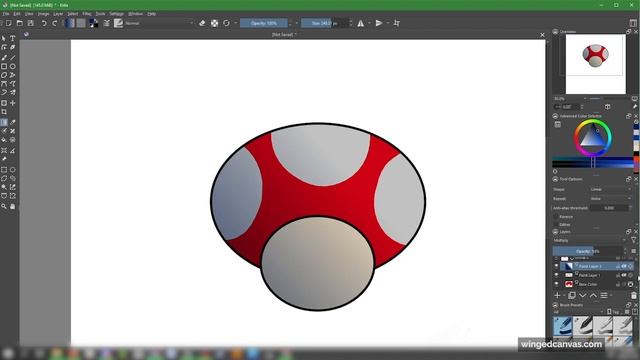This screenshot has width=640, height=360.
Task: Reload the original brush preset
Action: point(227,23)
